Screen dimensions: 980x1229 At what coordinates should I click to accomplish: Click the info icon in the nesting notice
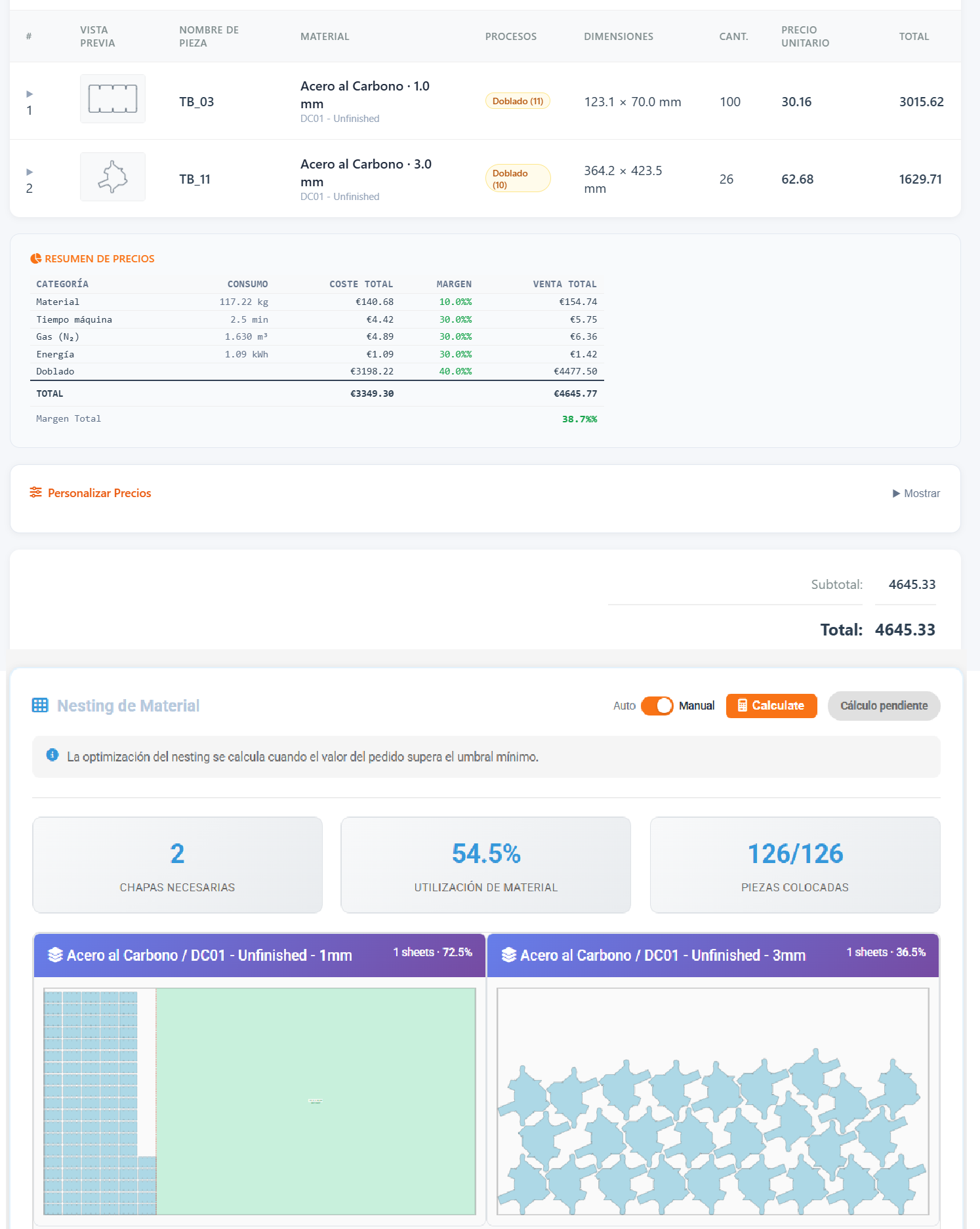(52, 756)
